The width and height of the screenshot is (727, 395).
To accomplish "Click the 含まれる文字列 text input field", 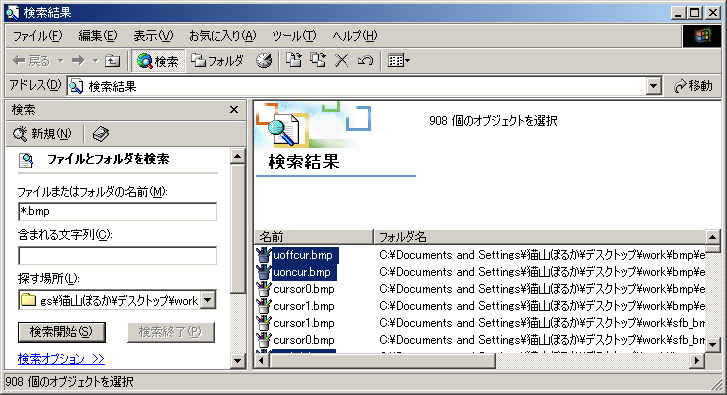I will point(117,255).
